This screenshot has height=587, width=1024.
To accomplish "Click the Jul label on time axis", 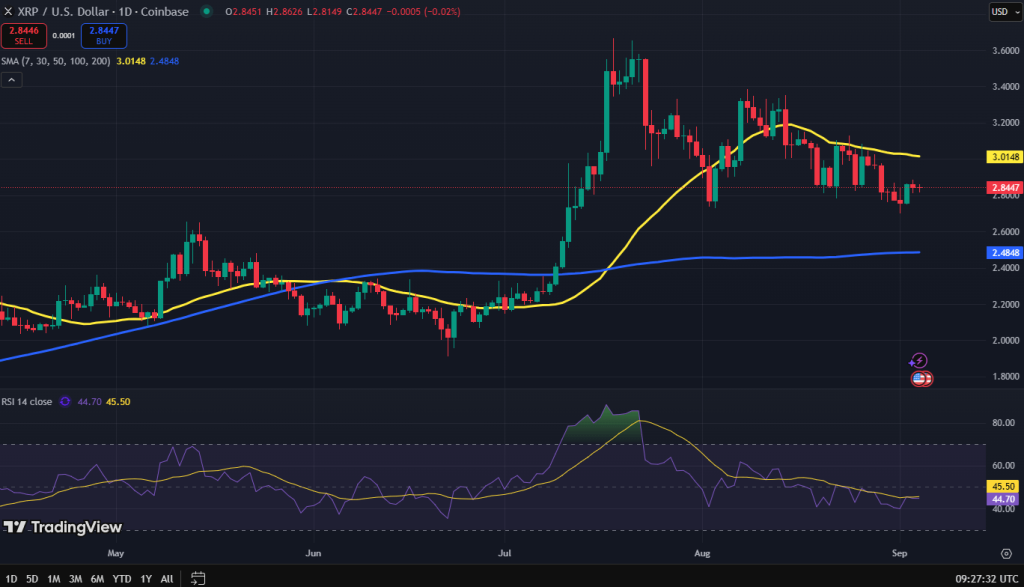I will click(x=504, y=553).
